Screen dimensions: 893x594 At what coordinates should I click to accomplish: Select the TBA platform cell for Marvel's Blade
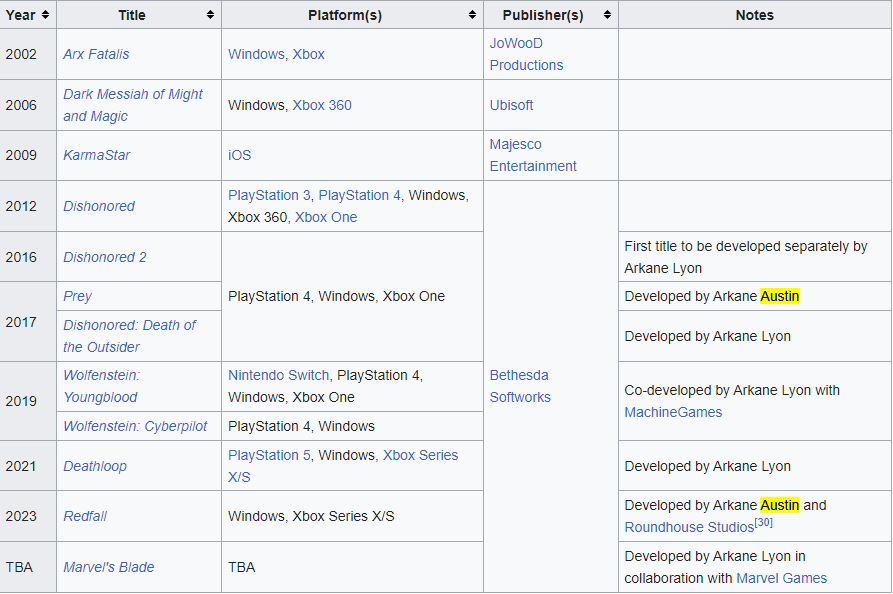[x=352, y=567]
